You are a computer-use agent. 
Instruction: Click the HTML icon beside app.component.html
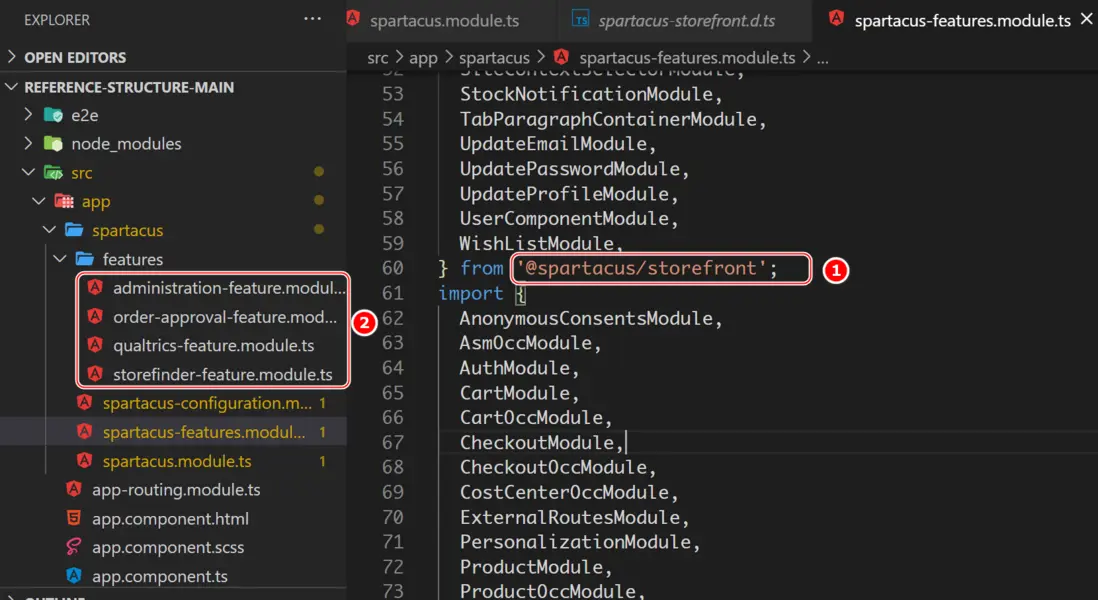pos(73,519)
